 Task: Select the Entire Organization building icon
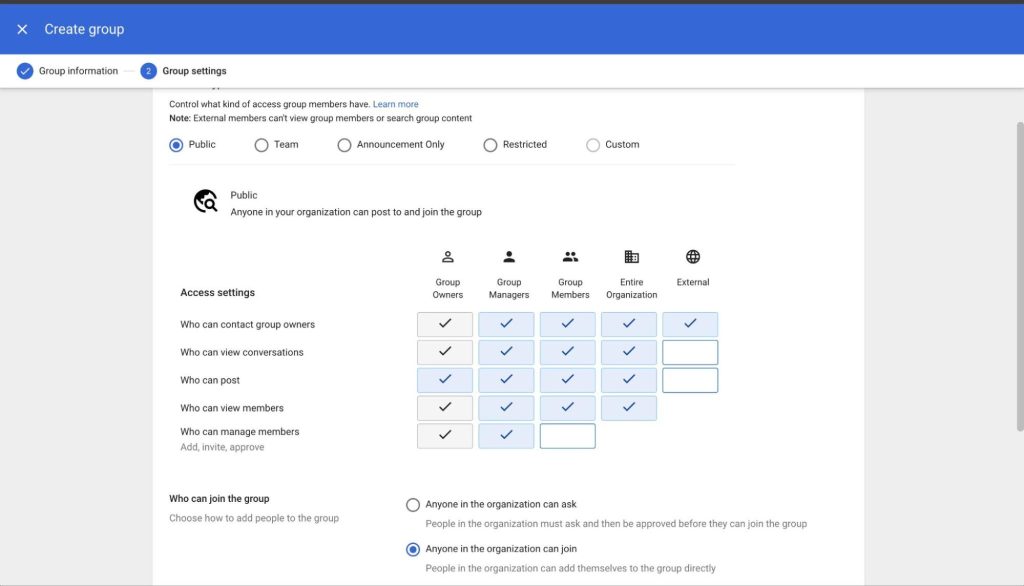click(x=631, y=256)
